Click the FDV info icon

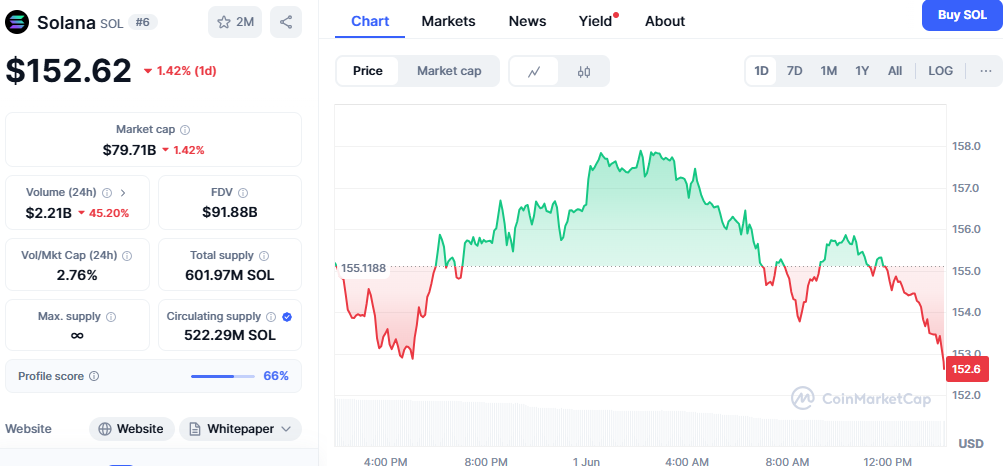click(243, 193)
